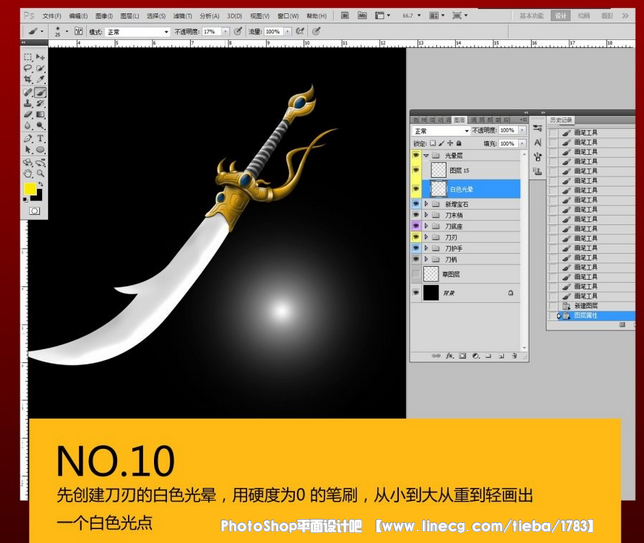This screenshot has height=543, width=644.
Task: Select the Path Selection tool
Action: click(28, 150)
